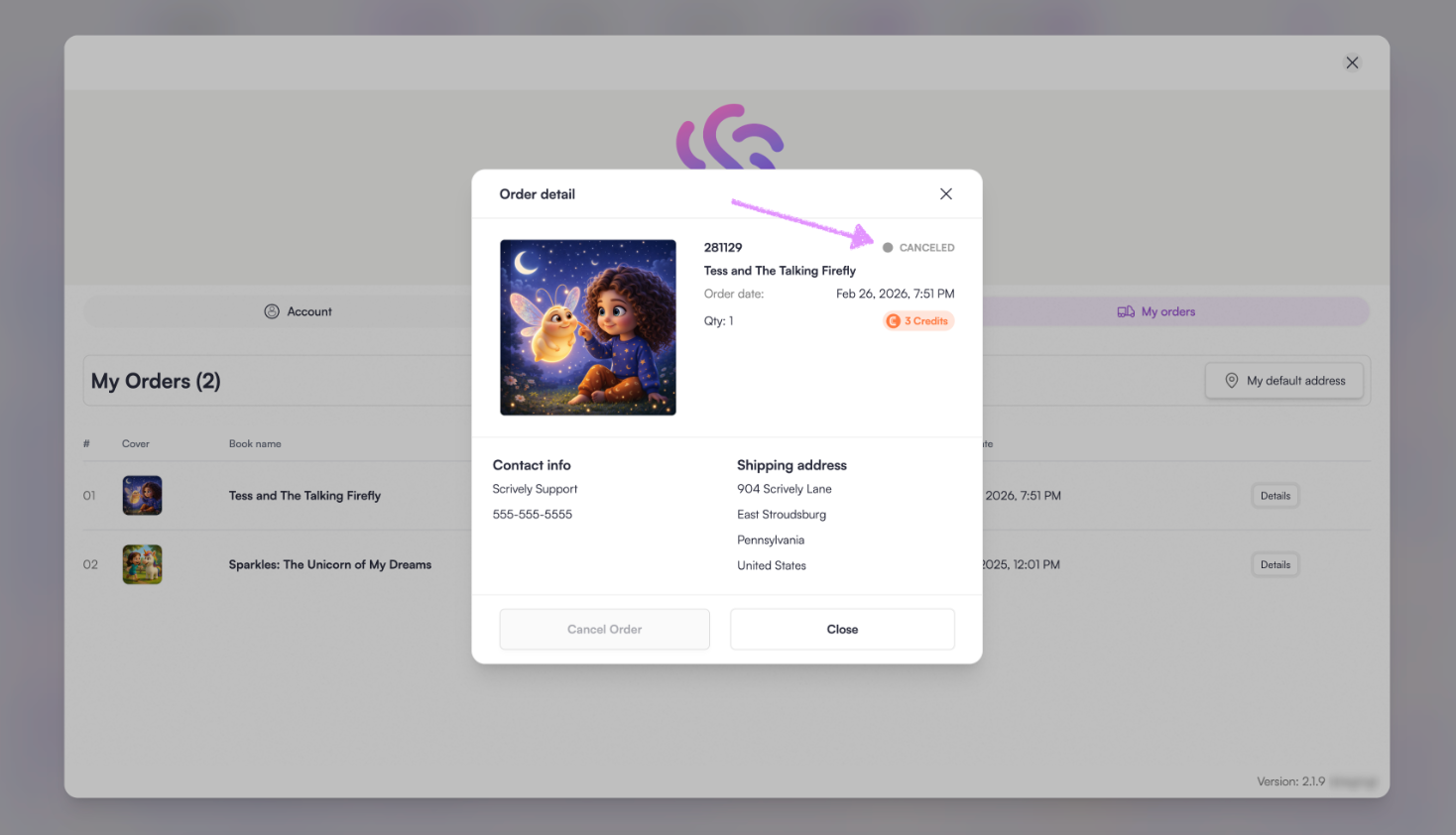Image resolution: width=1456 pixels, height=835 pixels.
Task: Click the Cover column header
Action: [136, 444]
